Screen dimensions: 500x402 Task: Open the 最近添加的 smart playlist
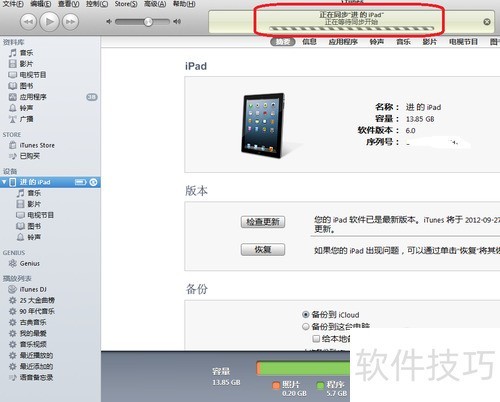(36, 366)
